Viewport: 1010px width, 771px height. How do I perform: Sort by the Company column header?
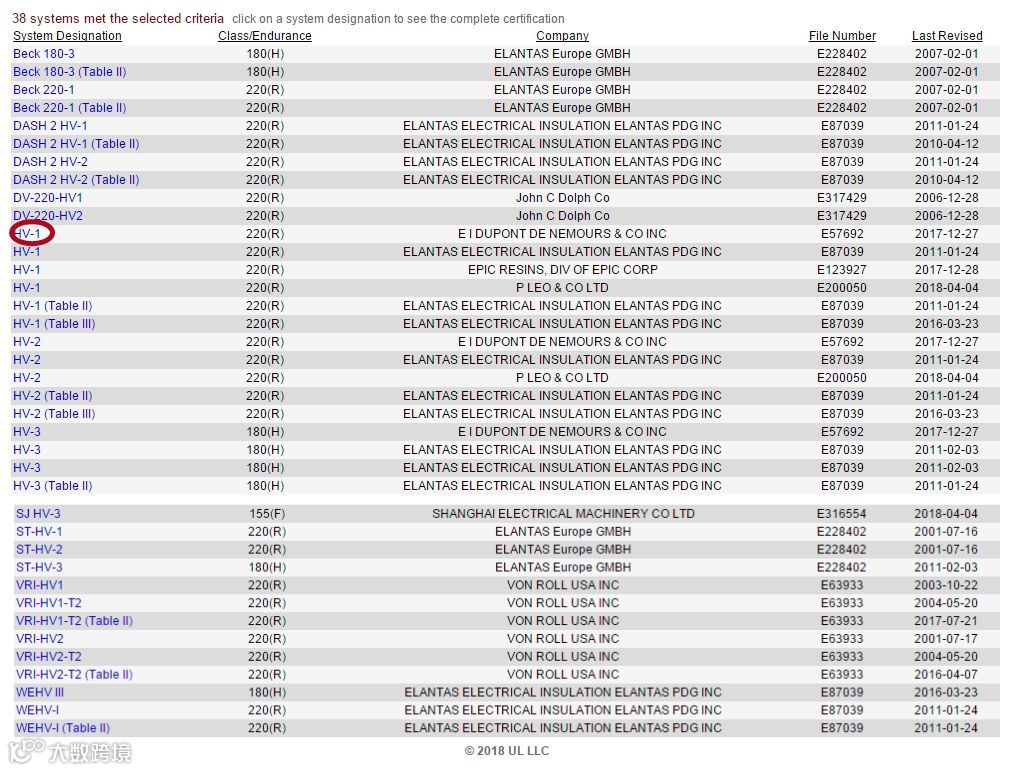pos(562,35)
